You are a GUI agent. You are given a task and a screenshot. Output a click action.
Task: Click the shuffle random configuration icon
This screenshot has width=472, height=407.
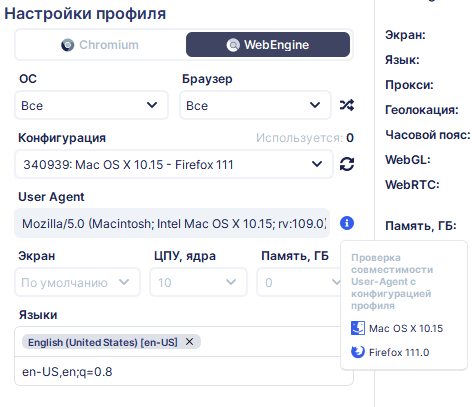point(347,105)
